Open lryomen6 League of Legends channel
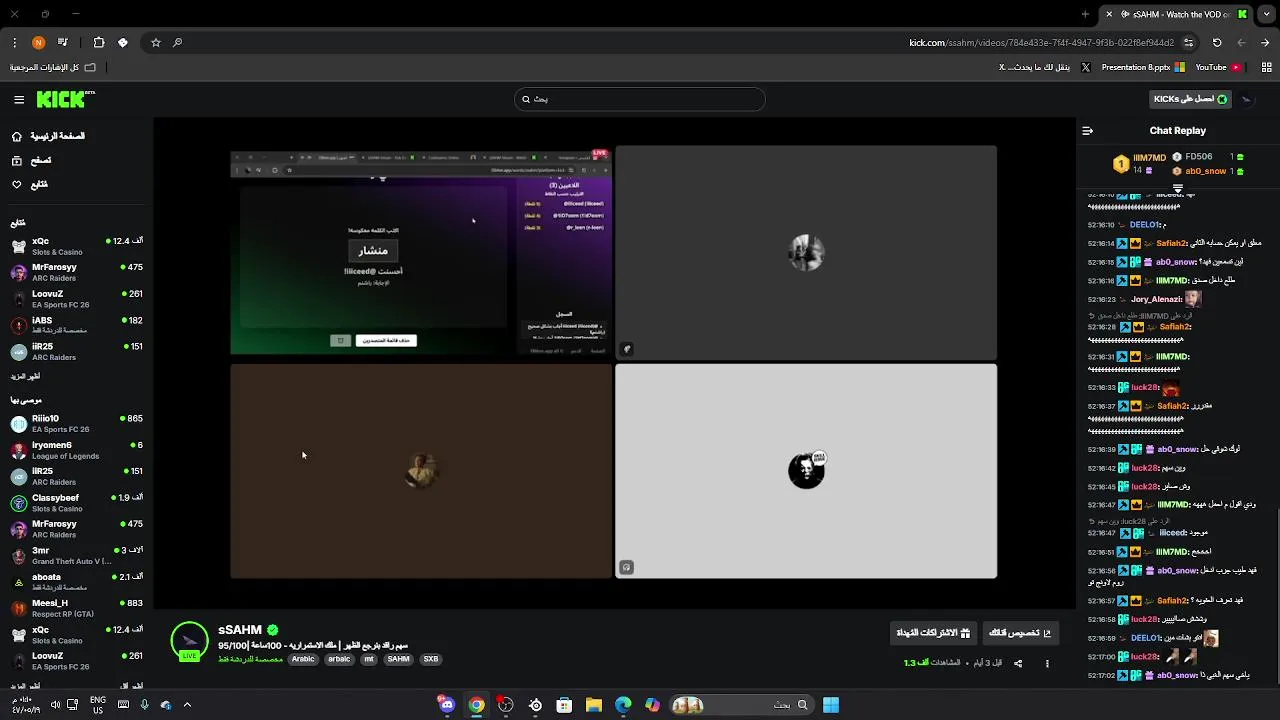 (76, 450)
